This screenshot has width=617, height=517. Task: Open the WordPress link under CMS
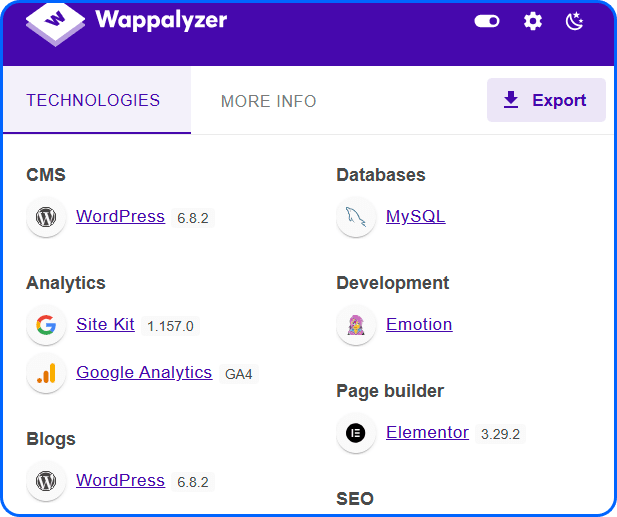point(120,216)
